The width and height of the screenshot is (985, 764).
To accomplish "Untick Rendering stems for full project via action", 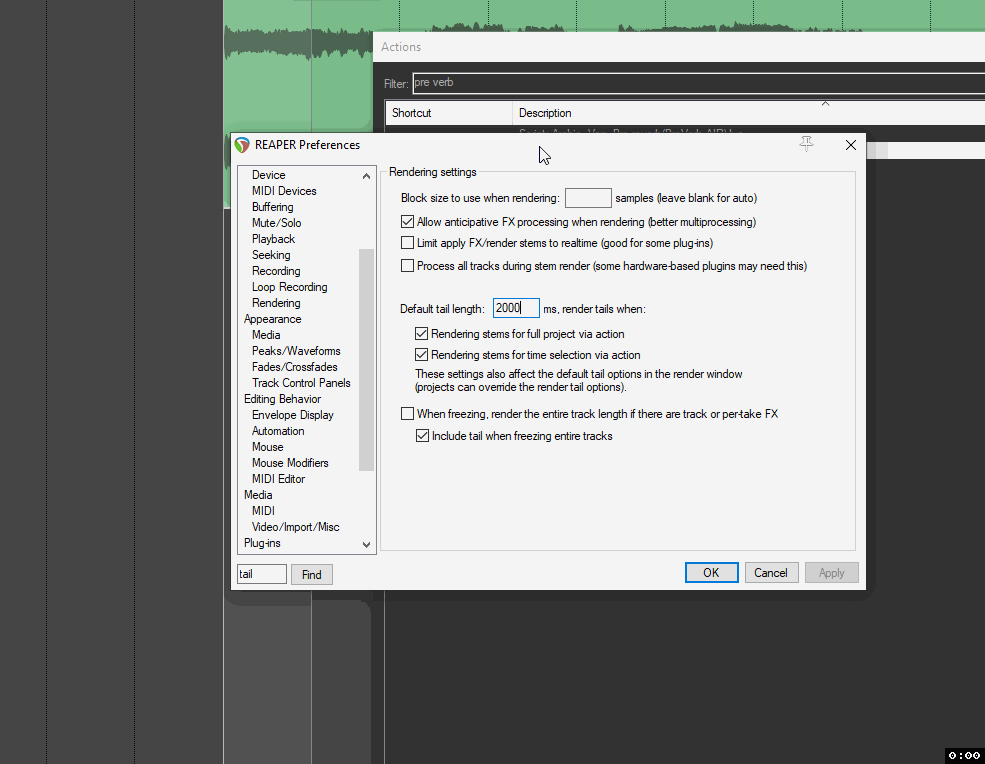I will (x=422, y=334).
